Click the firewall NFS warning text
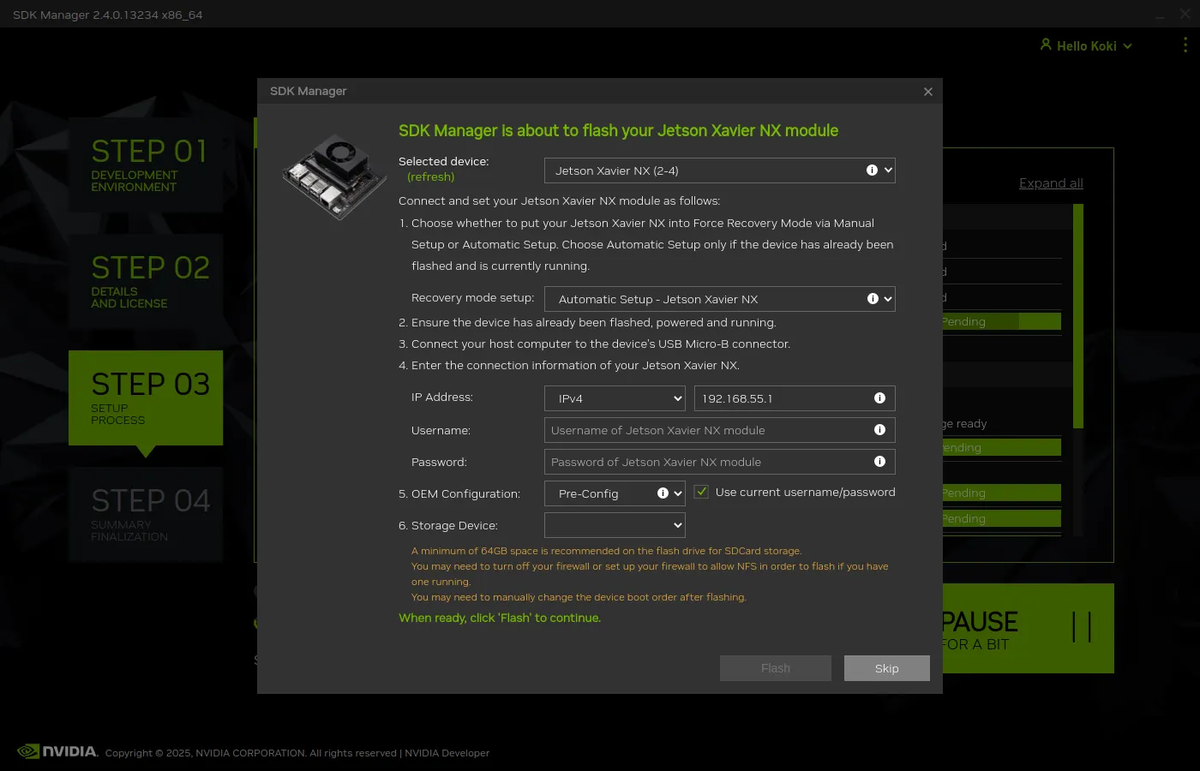Image resolution: width=1200 pixels, height=771 pixels. tap(650, 574)
